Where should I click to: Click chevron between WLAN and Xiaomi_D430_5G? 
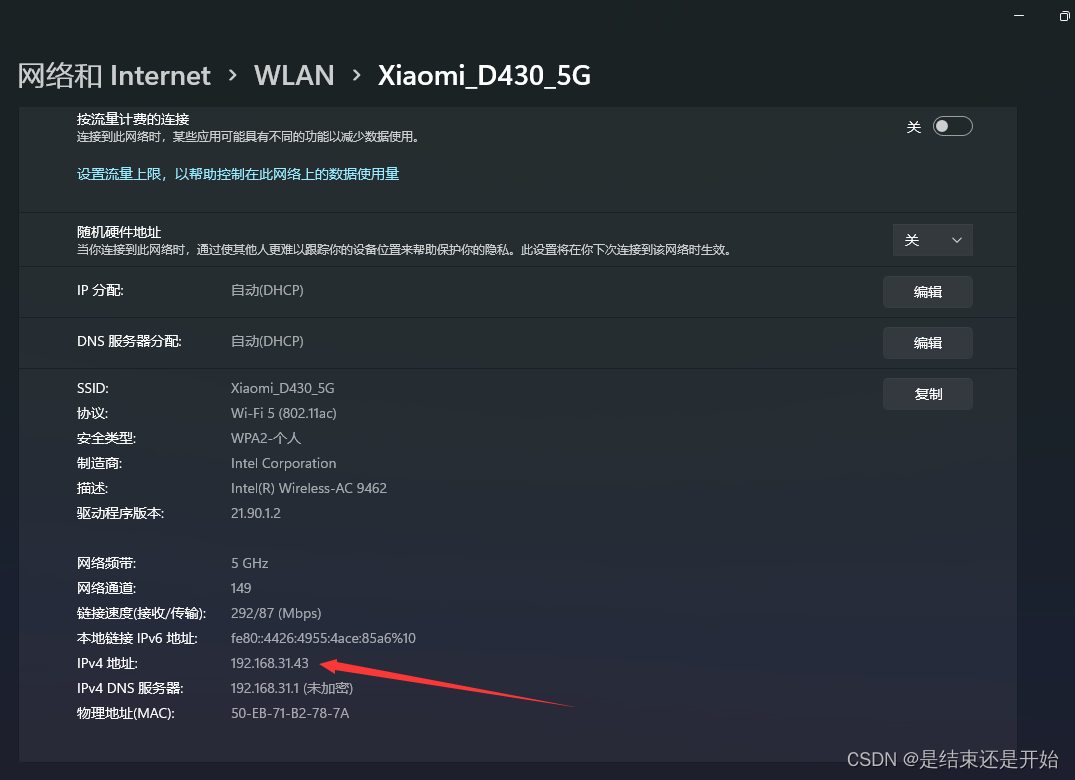coord(356,75)
